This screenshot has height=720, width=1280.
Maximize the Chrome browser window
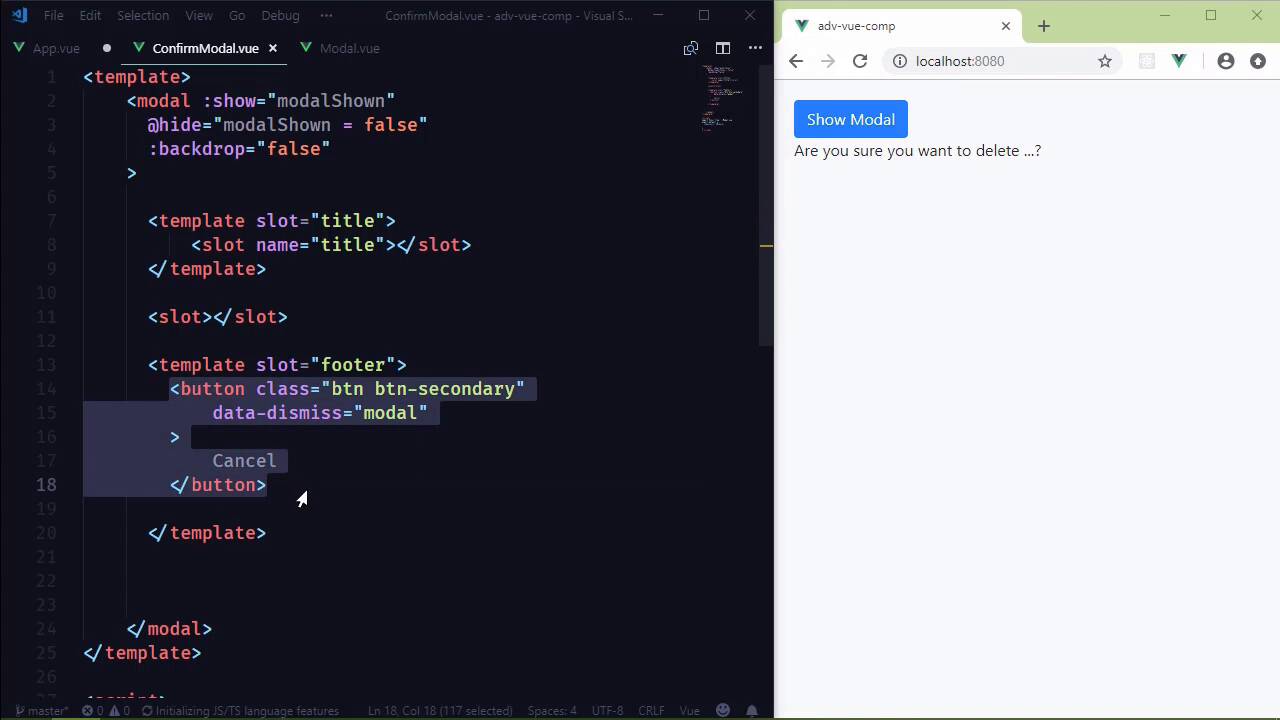(1211, 15)
